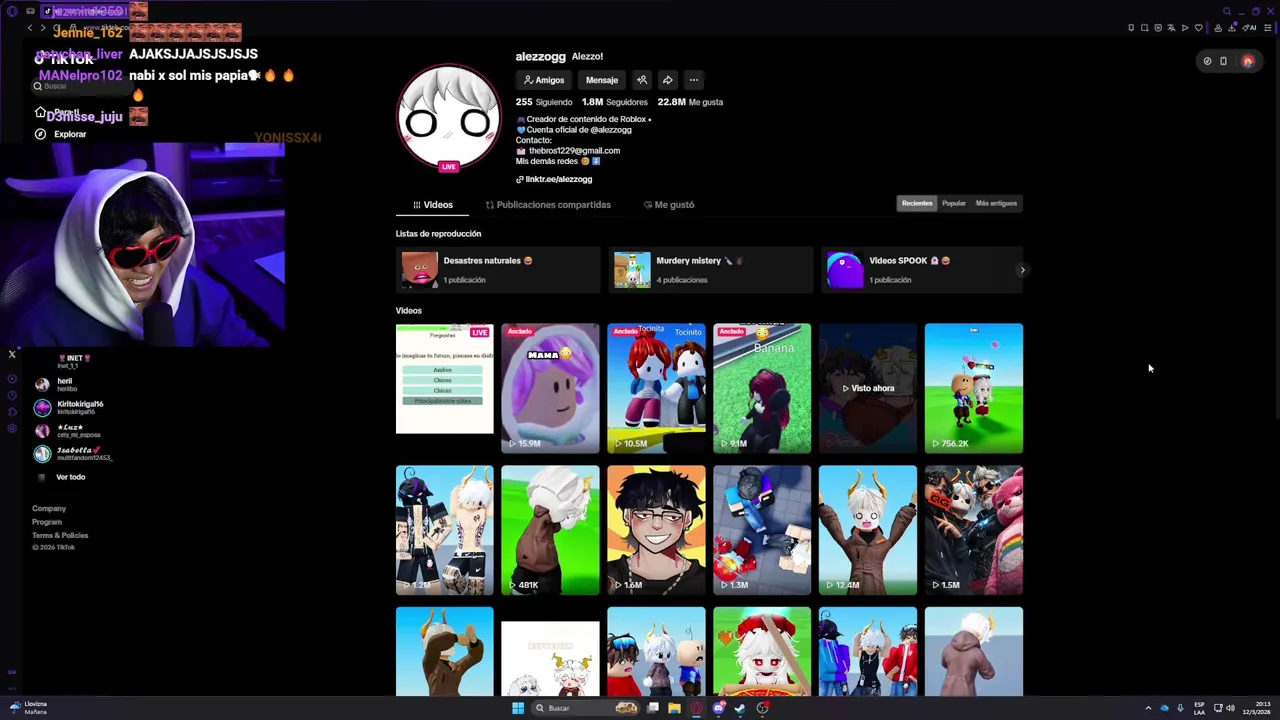Open the Program footer link
This screenshot has height=720, width=1280.
tap(47, 522)
